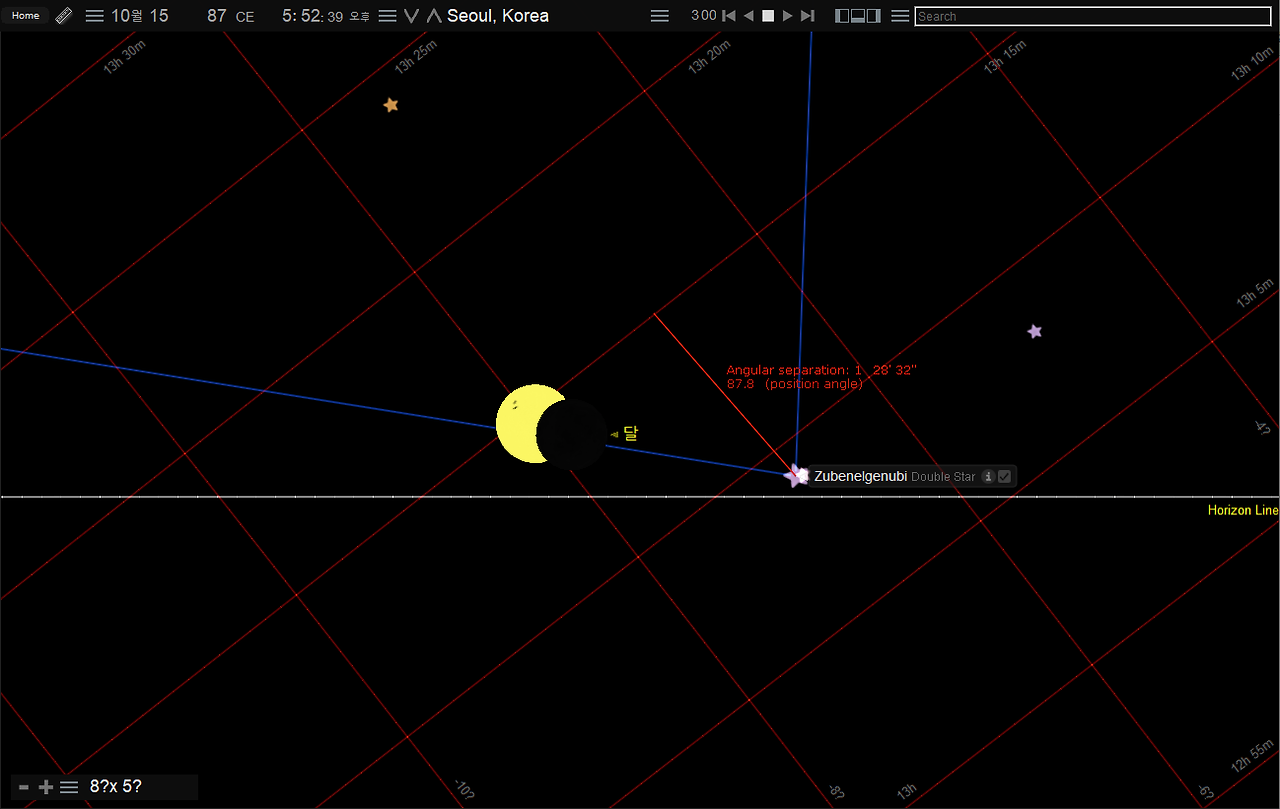Toggle the 오후 AM/PM indicator
The width and height of the screenshot is (1280, 809).
(x=360, y=17)
